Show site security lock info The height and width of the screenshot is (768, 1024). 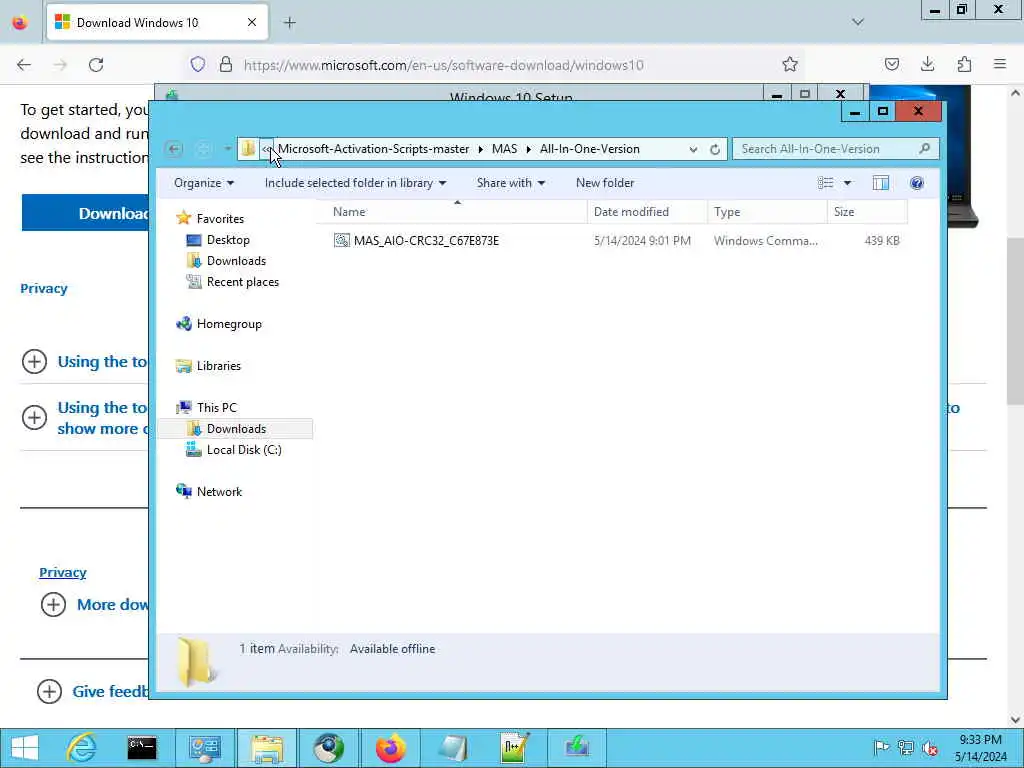(226, 64)
